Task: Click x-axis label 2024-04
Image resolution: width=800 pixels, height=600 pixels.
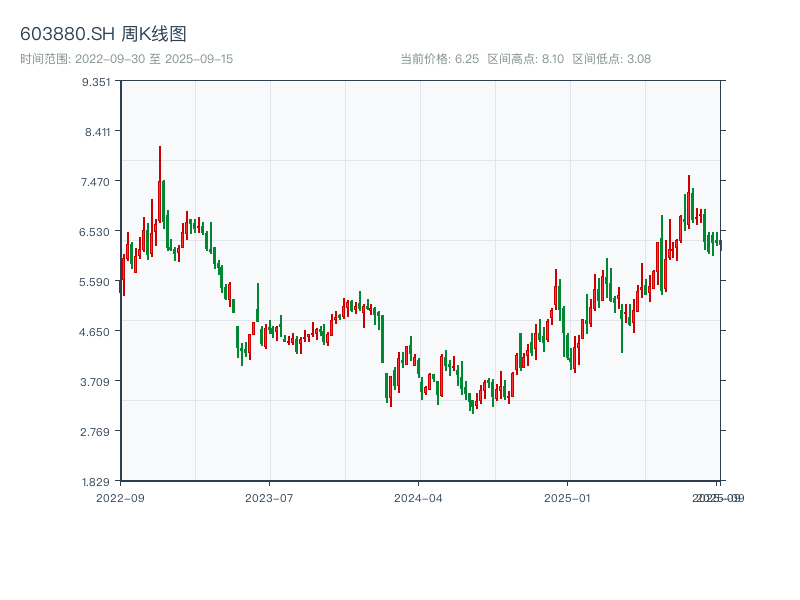Action: pyautogui.click(x=418, y=498)
